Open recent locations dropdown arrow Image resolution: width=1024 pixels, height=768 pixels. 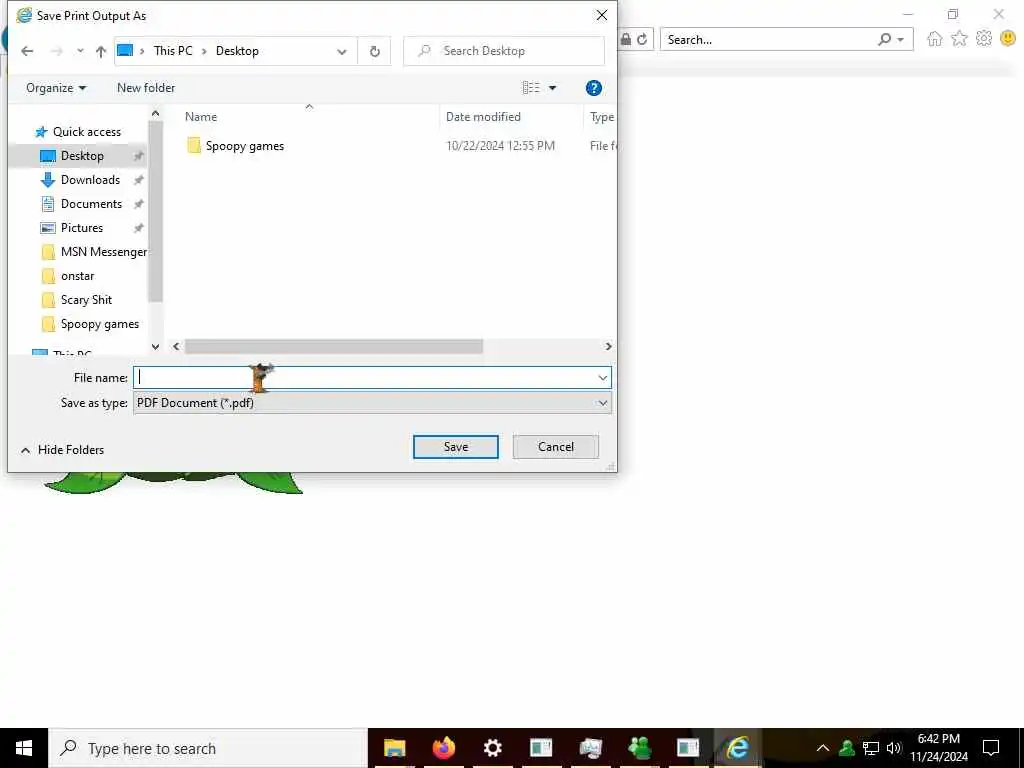pos(80,51)
